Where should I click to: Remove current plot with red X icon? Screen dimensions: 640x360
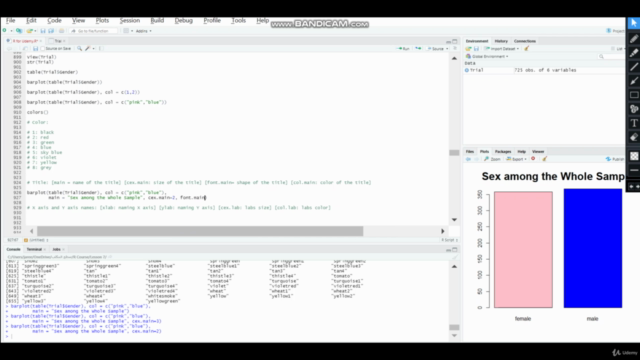coord(533,159)
